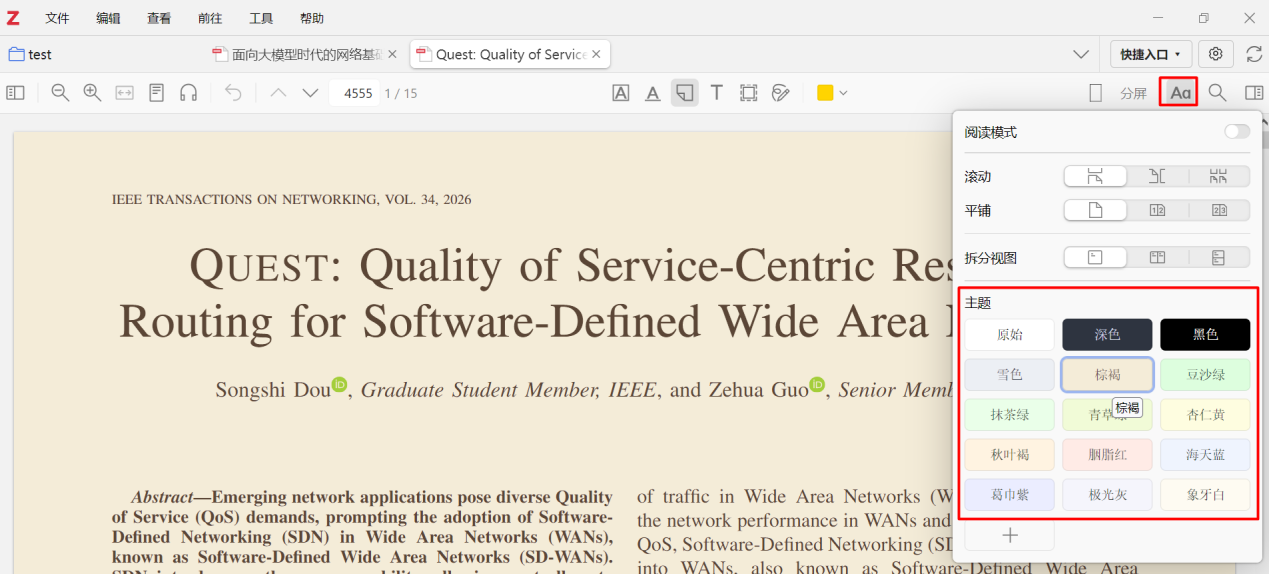1269x574 pixels.
Task: Select no split view option
Action: 1095,257
